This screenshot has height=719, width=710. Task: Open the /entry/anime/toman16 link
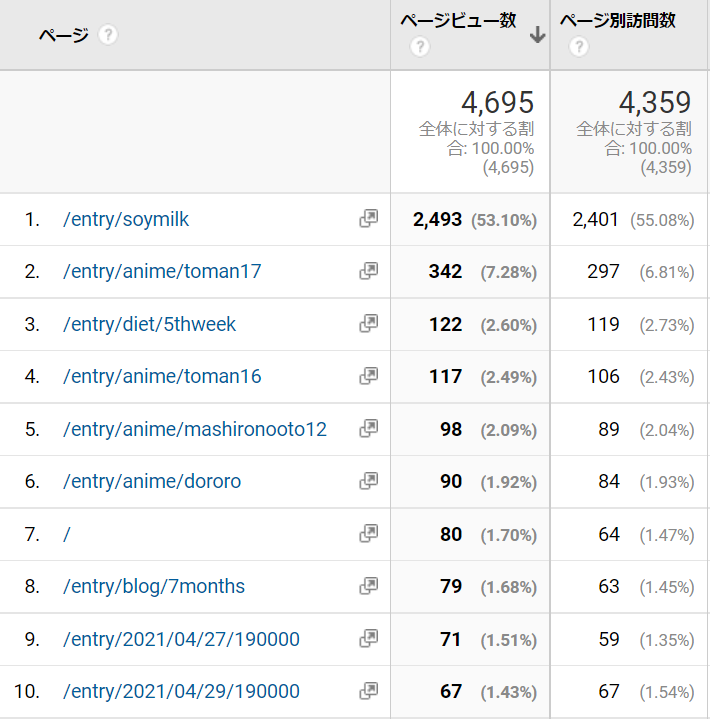[x=162, y=376]
